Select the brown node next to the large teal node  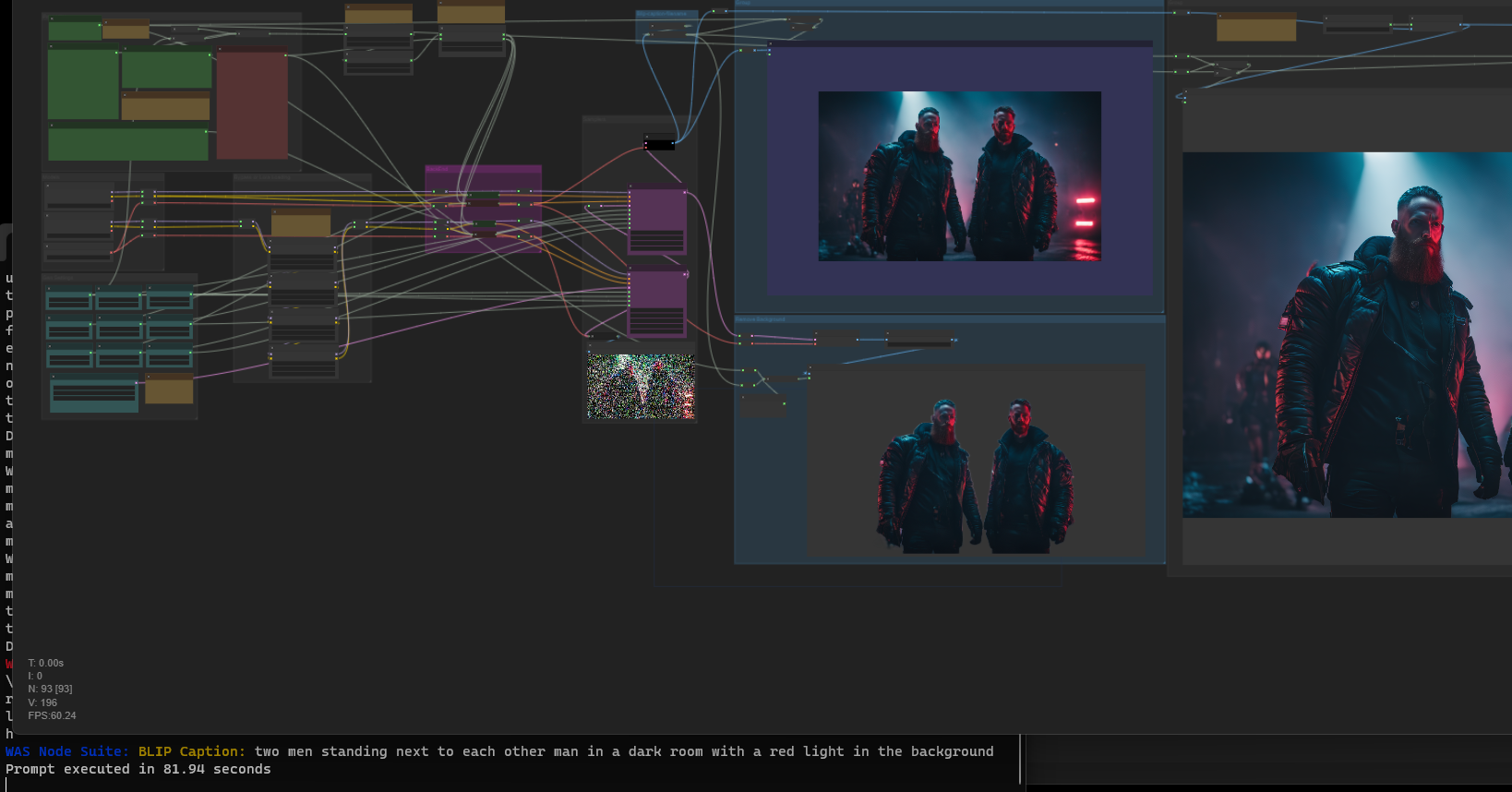pos(169,390)
